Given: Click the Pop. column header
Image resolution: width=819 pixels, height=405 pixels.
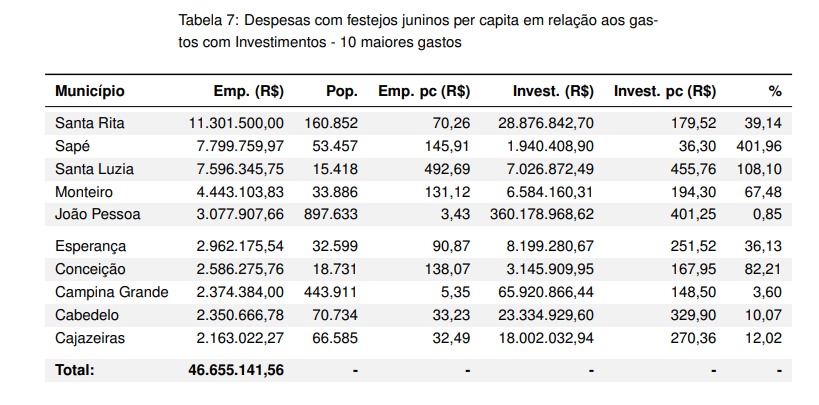Looking at the screenshot, I should coord(341,91).
